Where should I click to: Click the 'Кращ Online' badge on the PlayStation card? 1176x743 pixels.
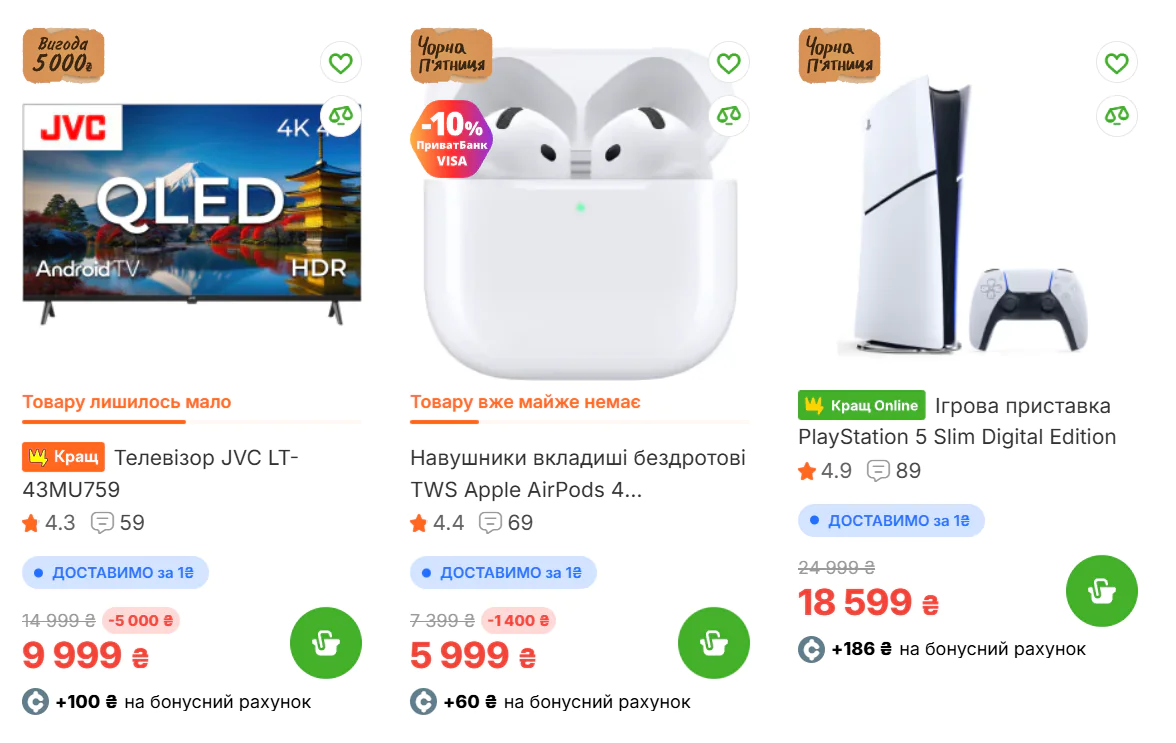click(858, 405)
